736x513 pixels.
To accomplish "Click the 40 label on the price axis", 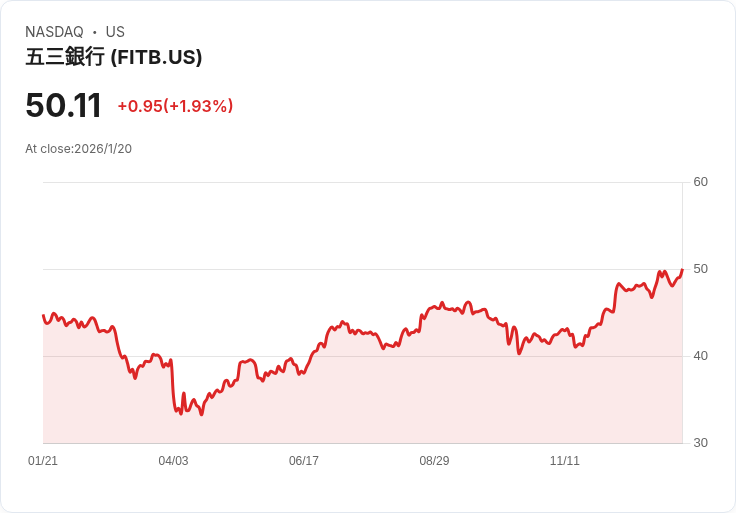I will coord(700,356).
